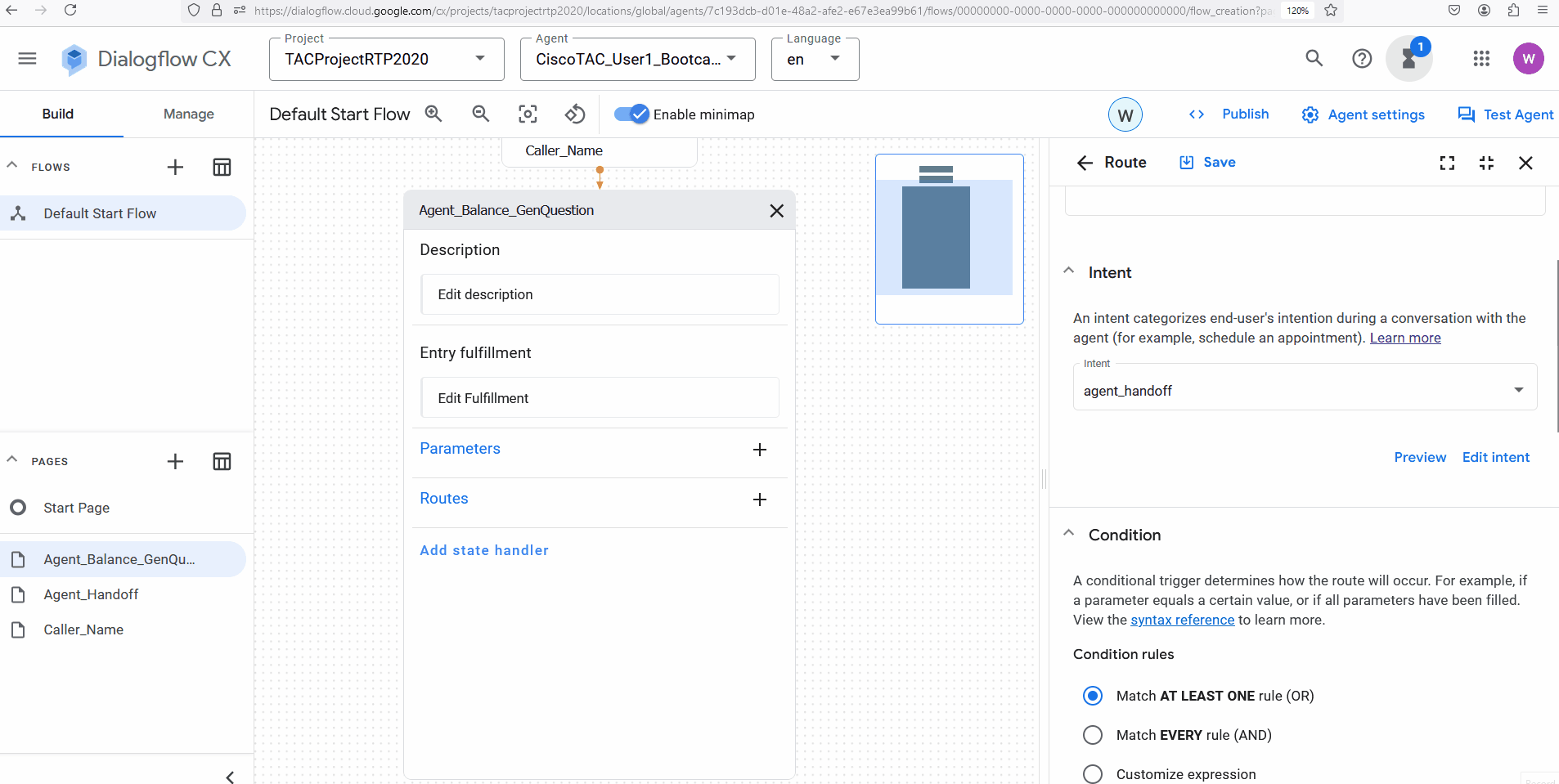Screen dimensions: 1559x784
Task: Add a parameter using the plus icon
Action: [759, 450]
